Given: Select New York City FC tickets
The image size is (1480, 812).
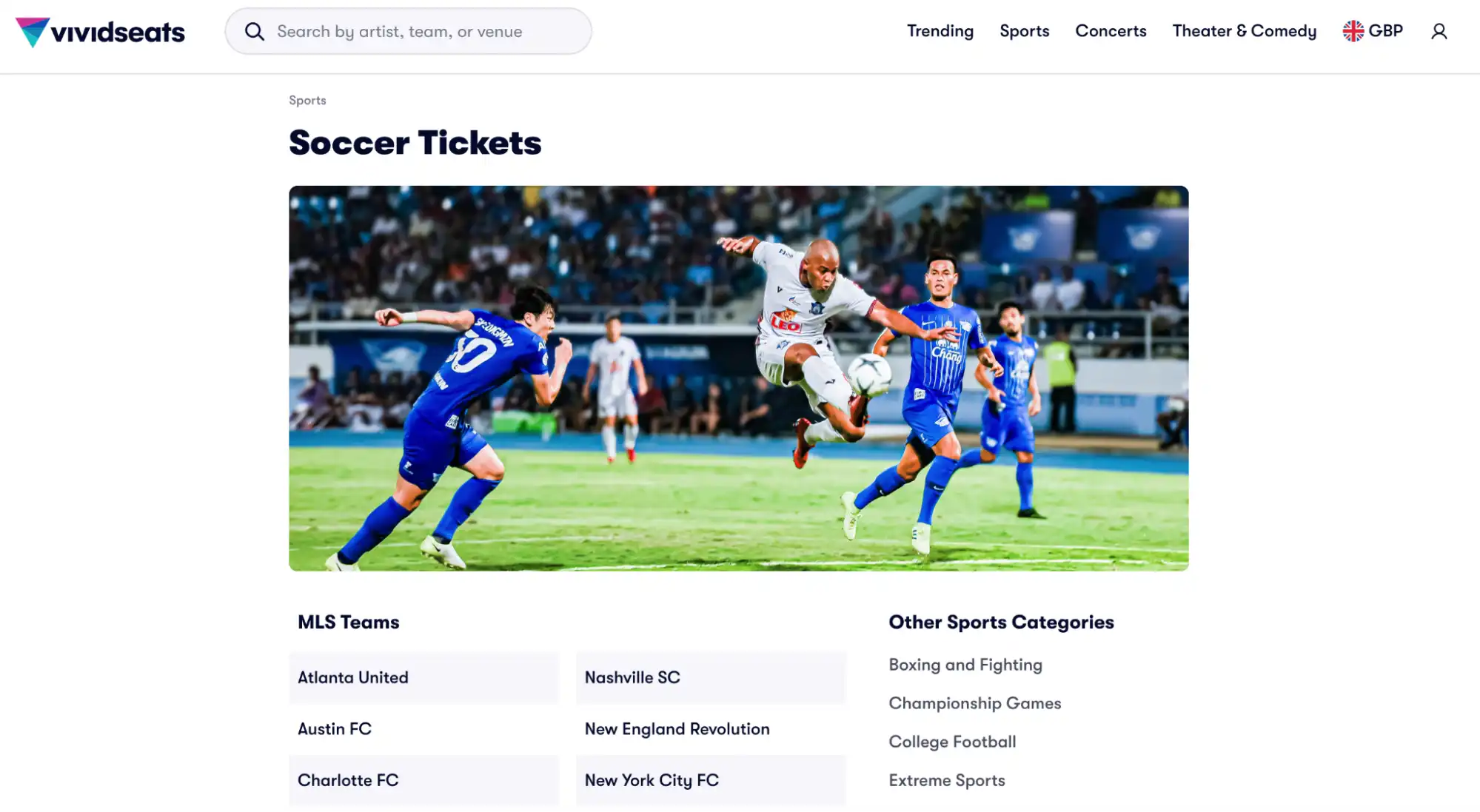Looking at the screenshot, I should pyautogui.click(x=652, y=779).
